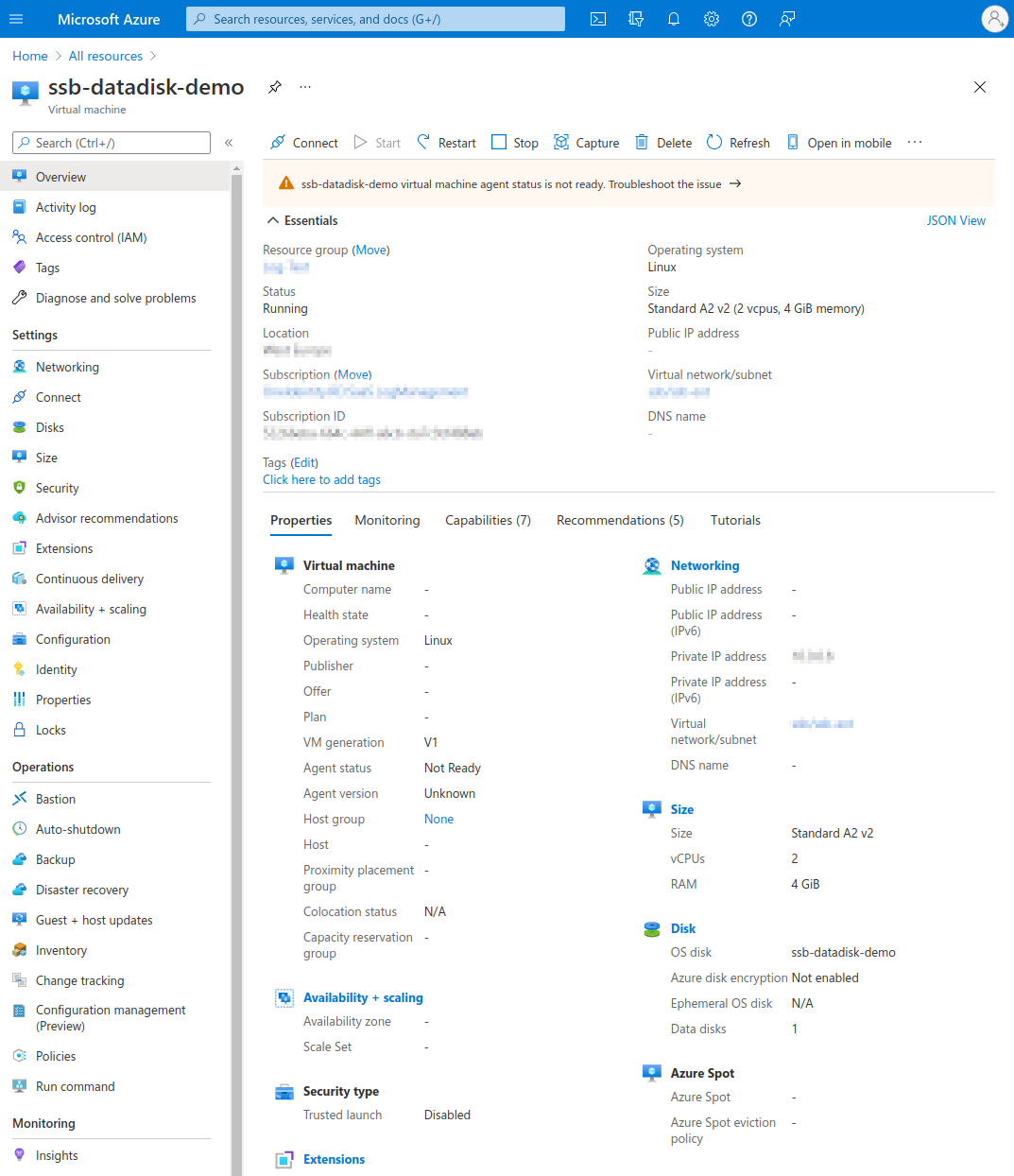
Task: Click the sidebar vertical scrollbar
Action: [x=236, y=662]
